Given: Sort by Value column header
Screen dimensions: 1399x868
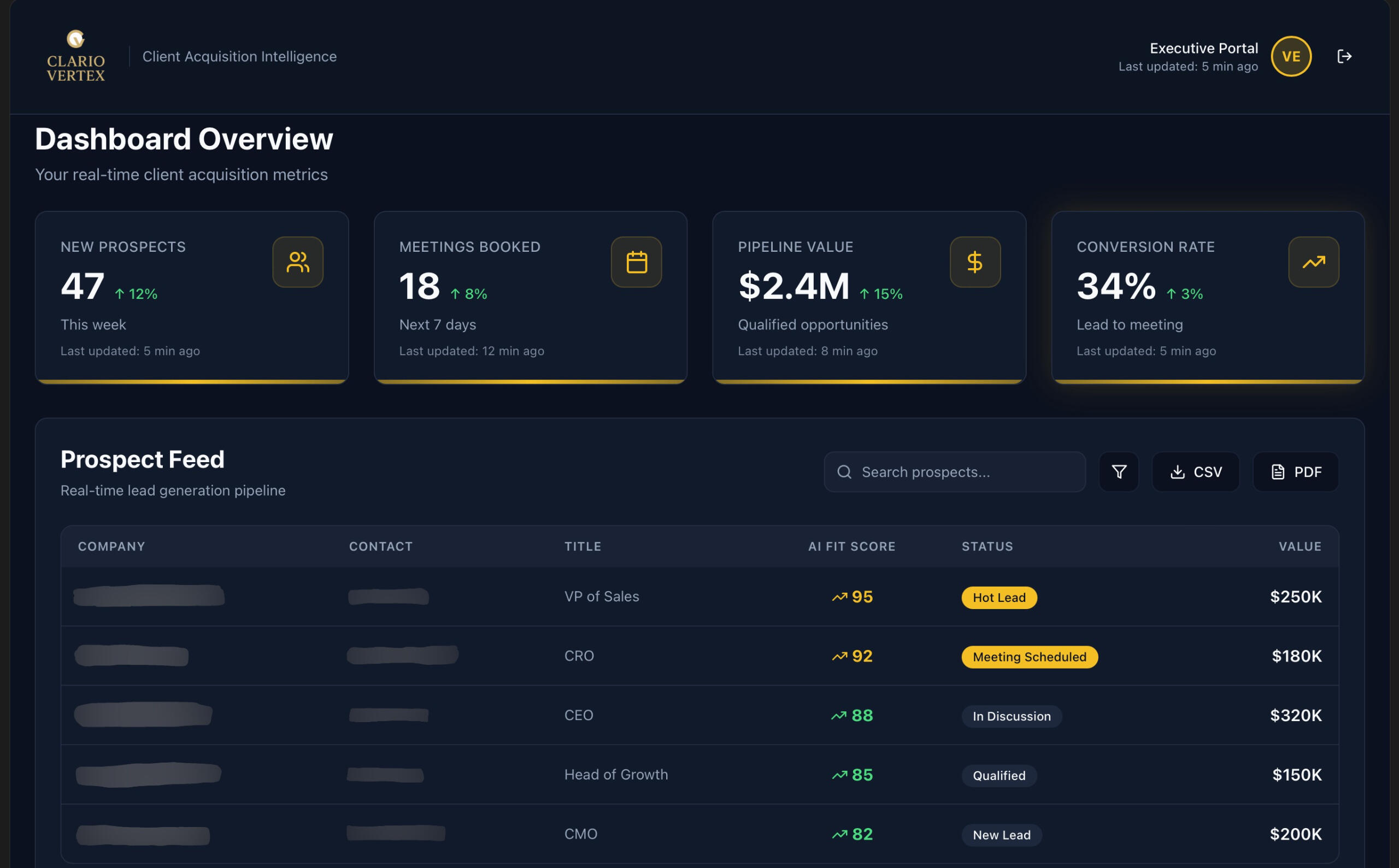Looking at the screenshot, I should pyautogui.click(x=1299, y=546).
